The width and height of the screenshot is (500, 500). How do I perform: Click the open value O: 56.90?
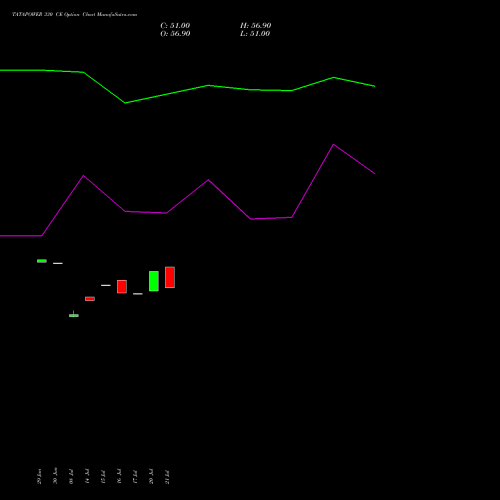pos(175,34)
